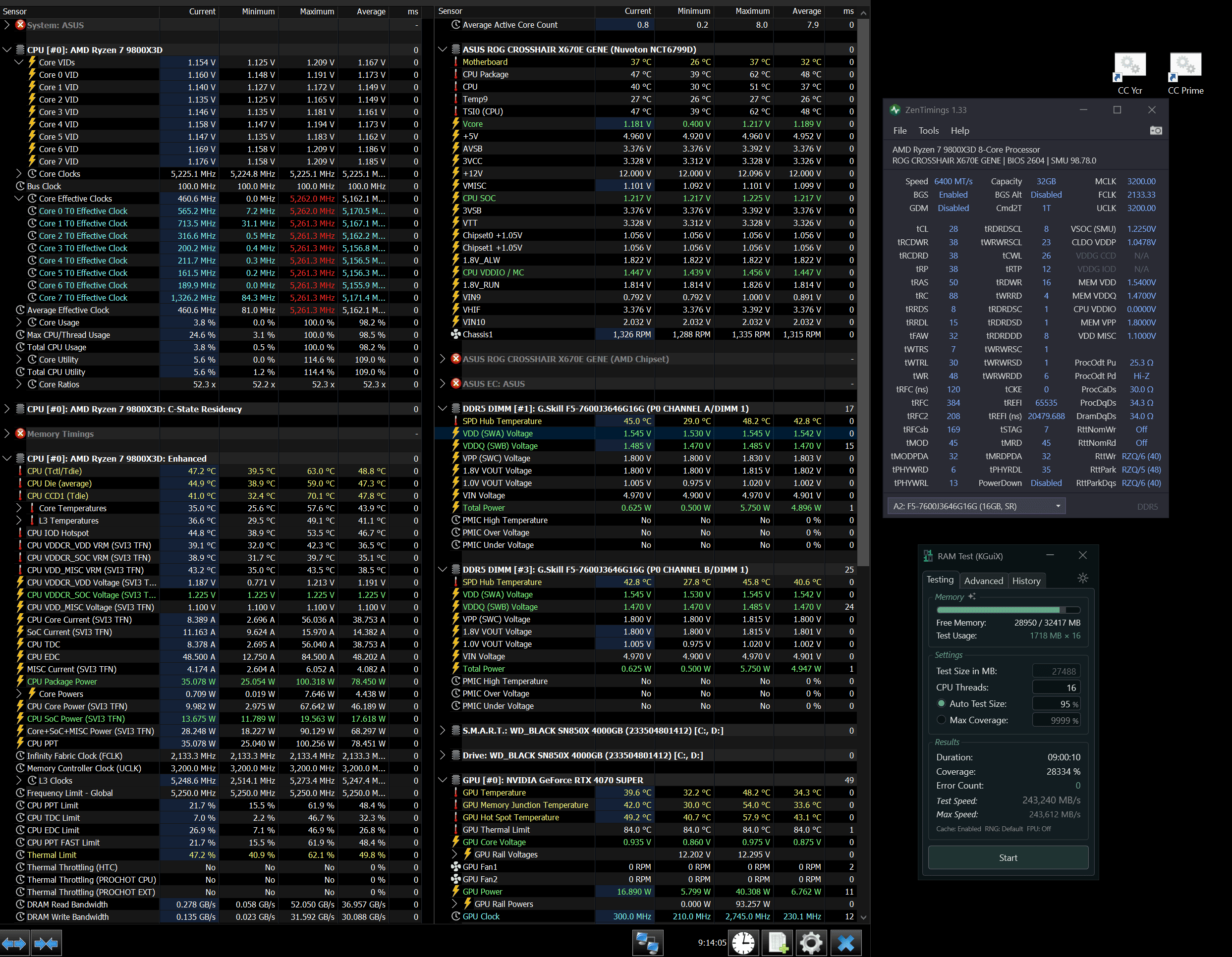Switch to Advanced tab in RAM Test

coord(983,580)
